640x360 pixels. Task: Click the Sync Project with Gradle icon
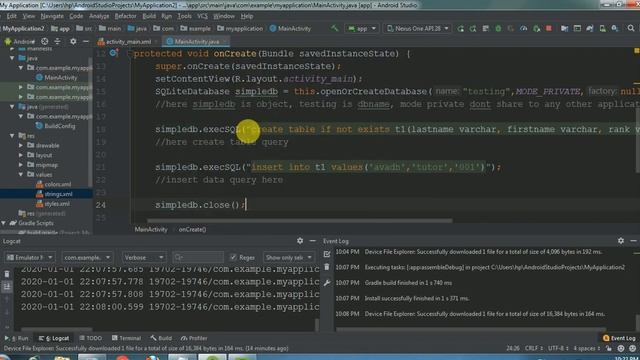(x=589, y=28)
